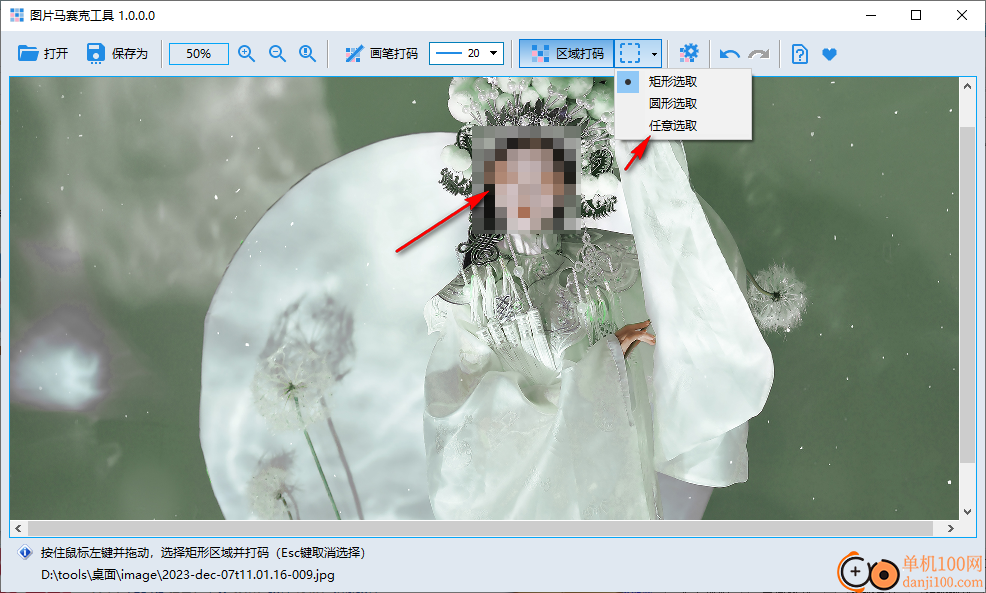The height and width of the screenshot is (593, 986).
Task: Click the pixelated mosaic area on image
Action: click(527, 179)
